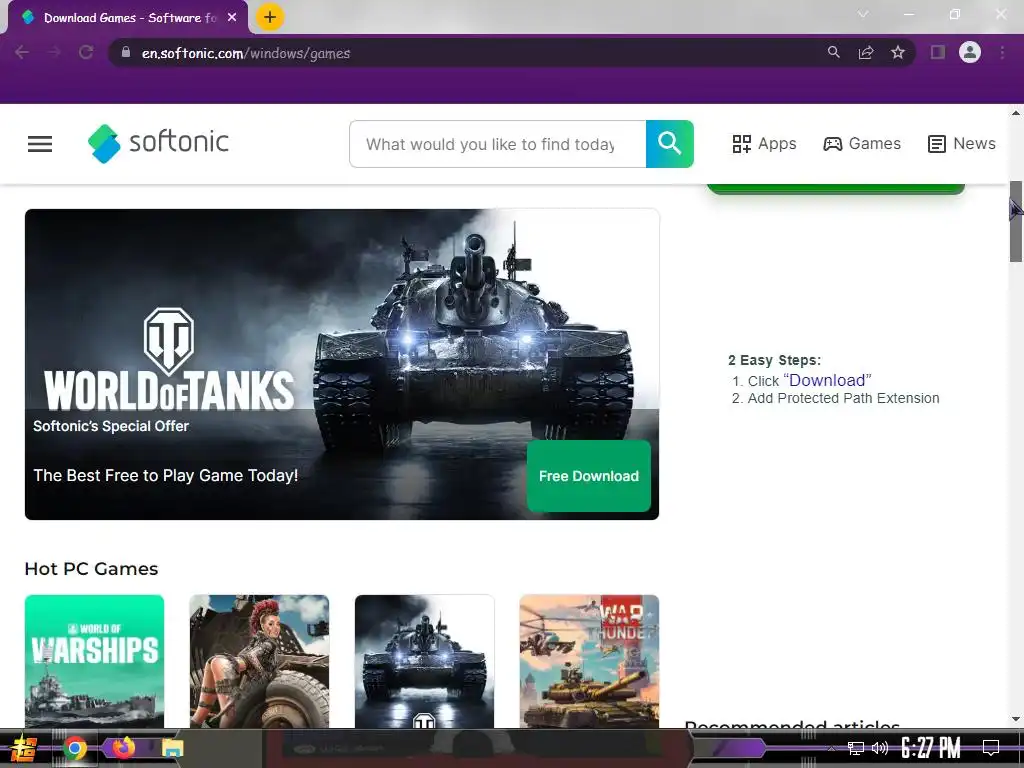Click the green button above 2 Easy Steps
The image size is (1024, 768).
click(835, 189)
